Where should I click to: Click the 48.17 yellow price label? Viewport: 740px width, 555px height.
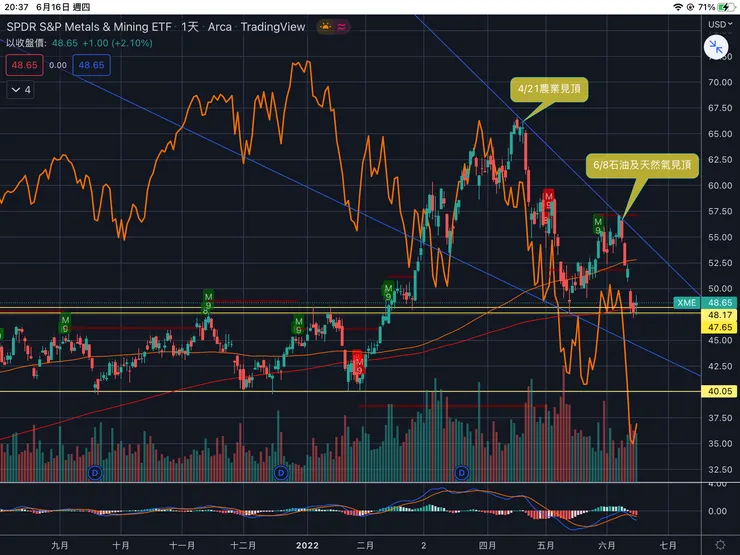(x=720, y=315)
